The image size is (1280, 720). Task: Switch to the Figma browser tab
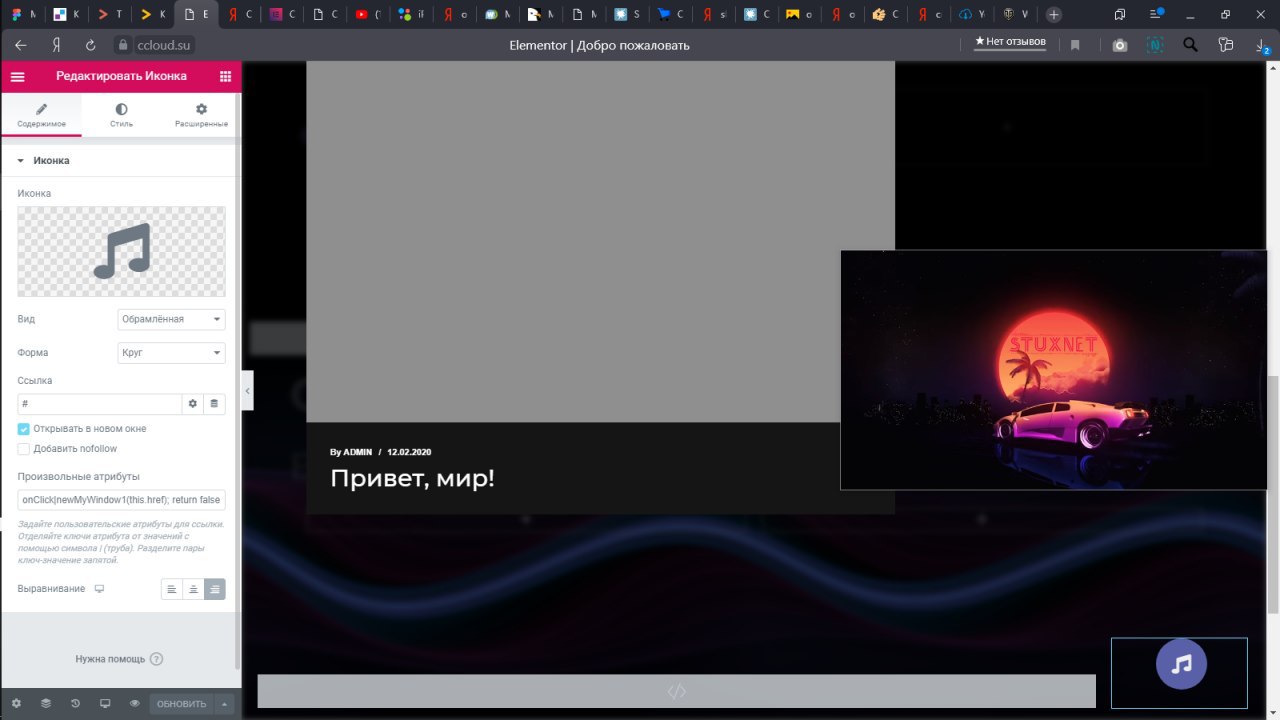(22, 14)
